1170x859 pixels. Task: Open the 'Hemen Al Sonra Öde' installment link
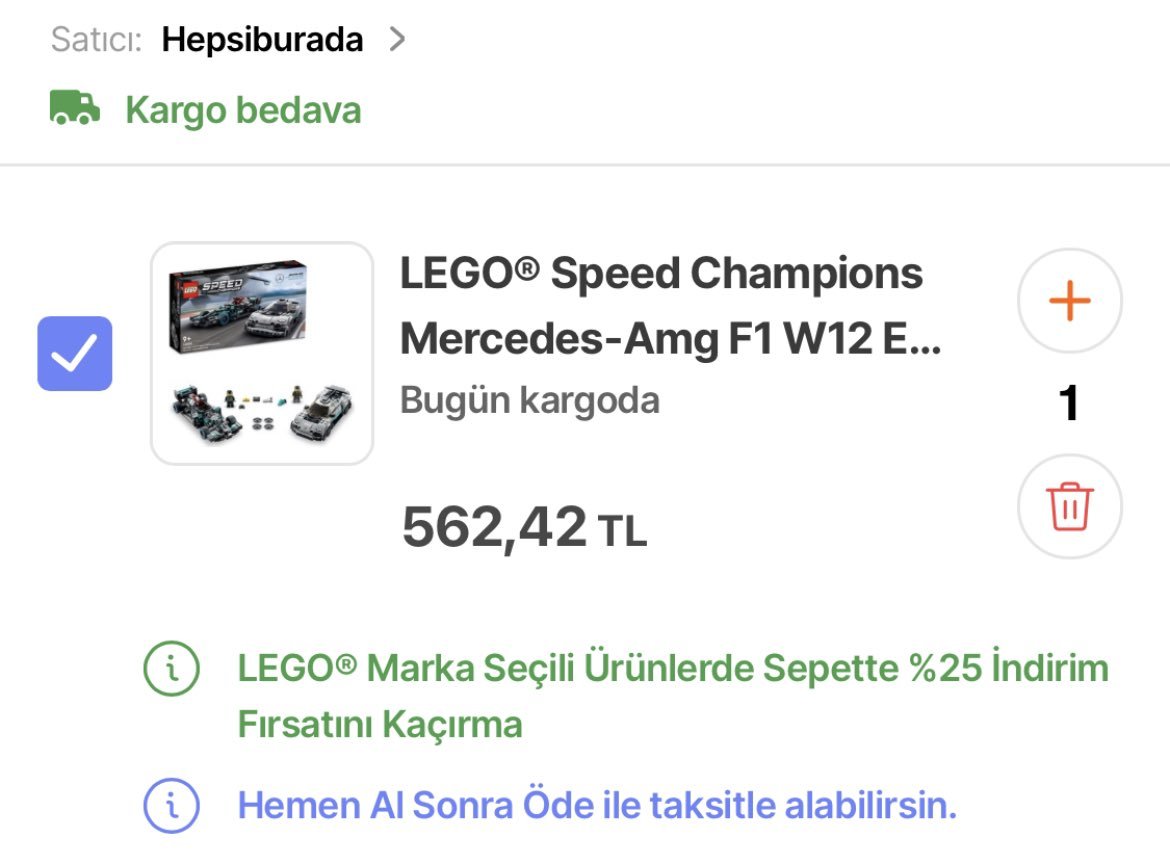pos(597,805)
